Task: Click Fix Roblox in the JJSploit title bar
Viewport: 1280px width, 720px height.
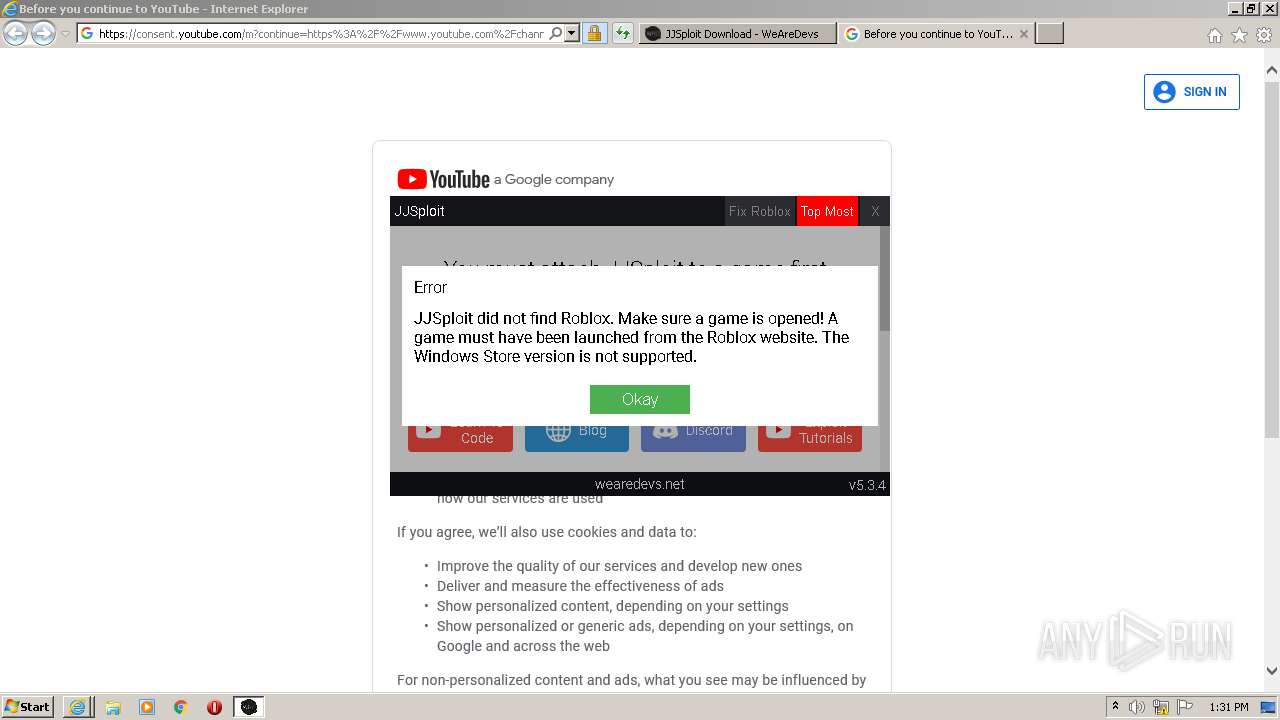Action: (x=760, y=211)
